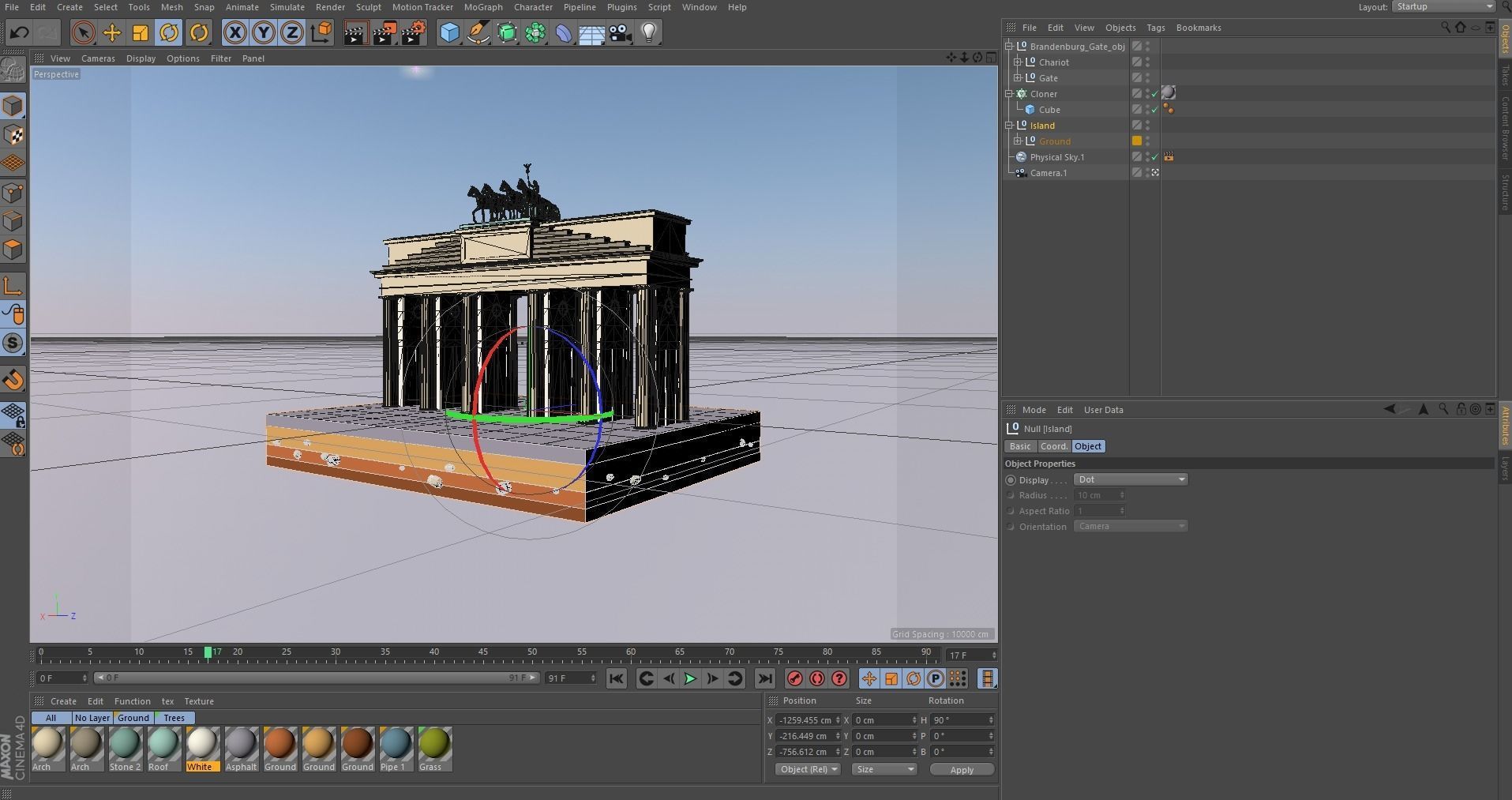Open the MoGraph menu
This screenshot has height=800, width=1512.
pyautogui.click(x=482, y=7)
